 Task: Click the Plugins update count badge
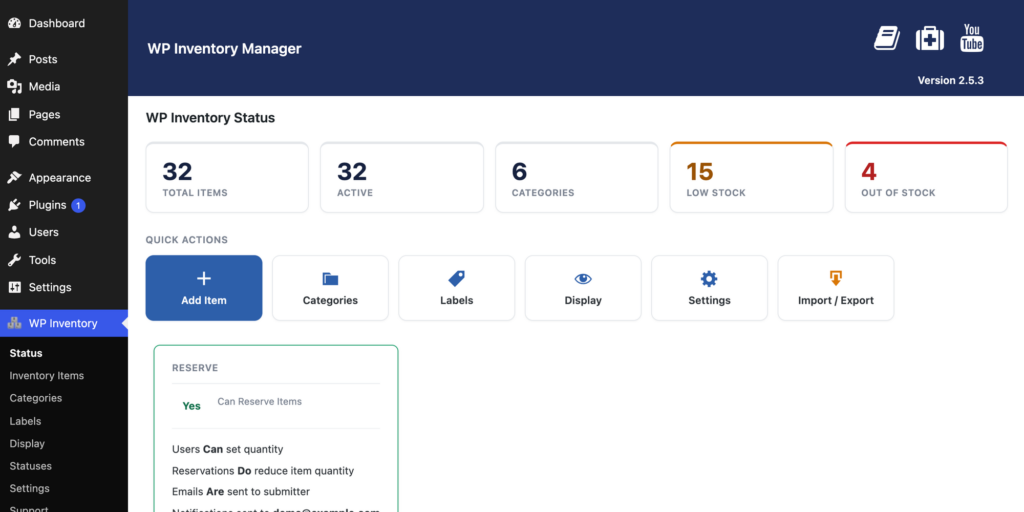point(78,205)
